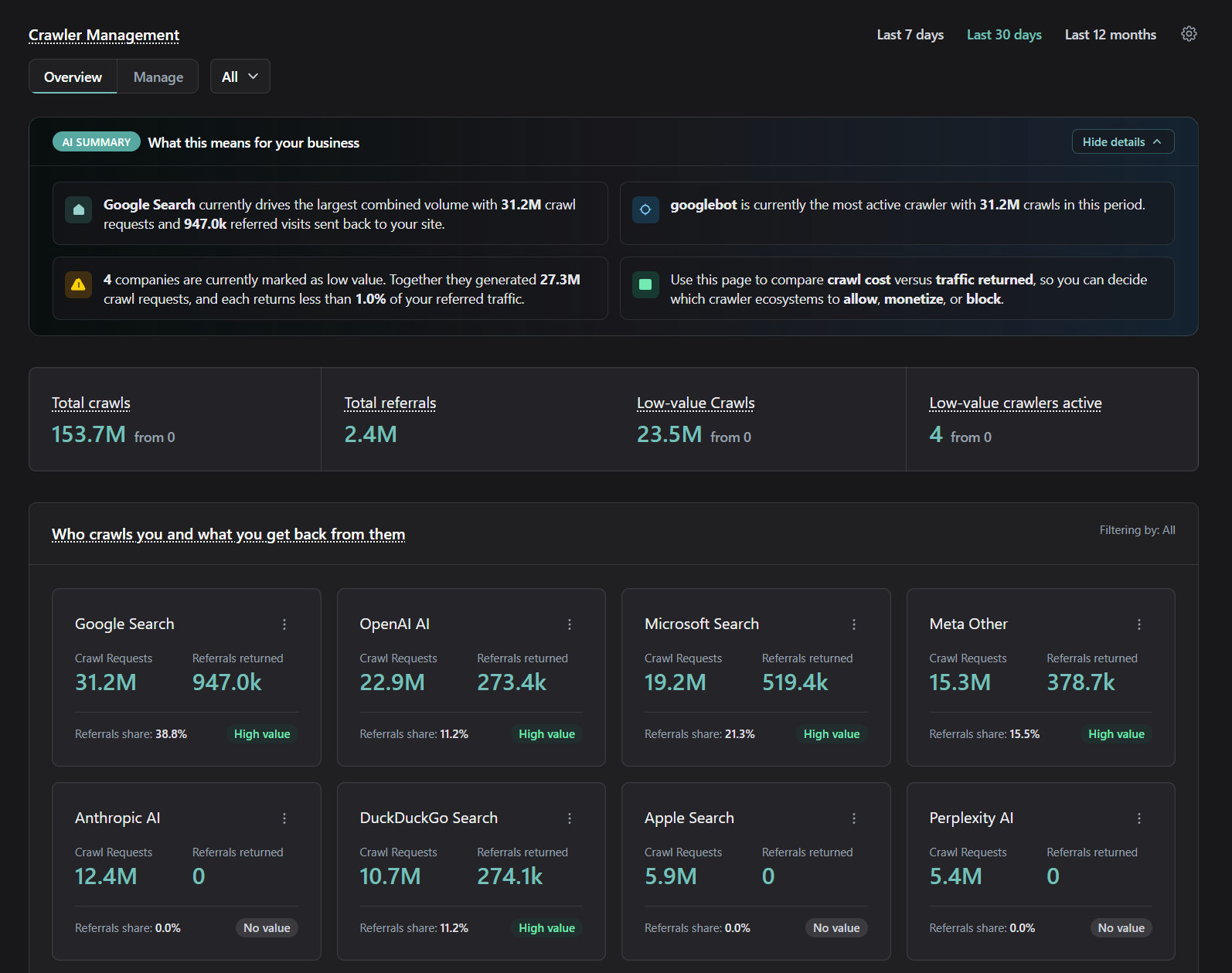Open Meta Other card three-dot menu

pos(1139,624)
